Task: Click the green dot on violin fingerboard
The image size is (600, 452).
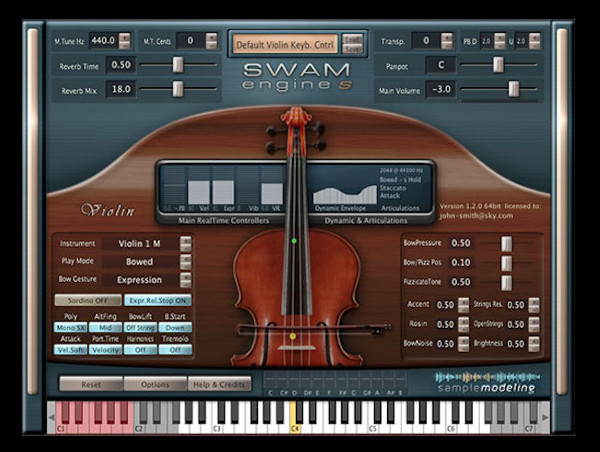Action: pos(294,241)
